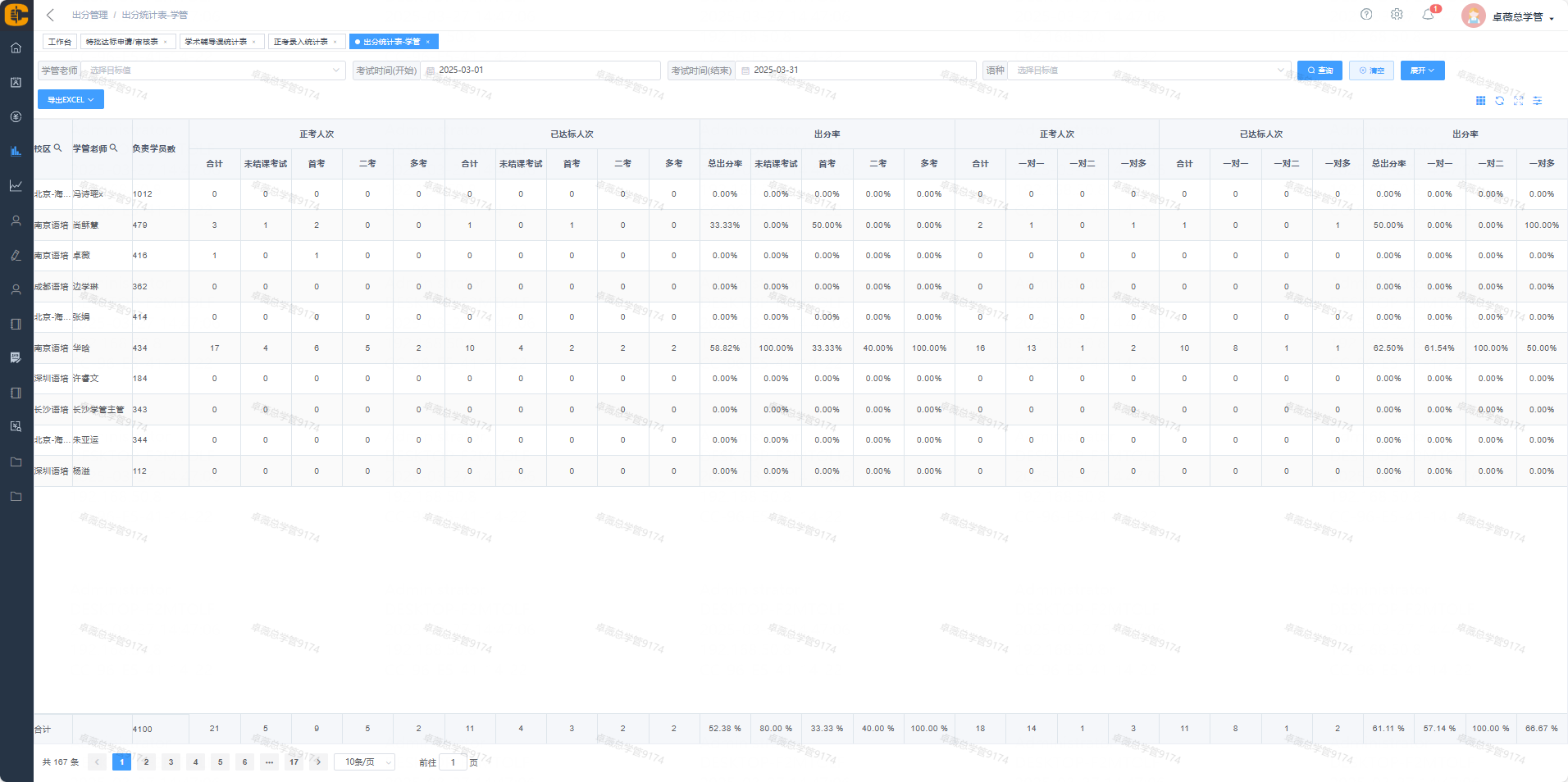Open the 语种 selection dropdown
This screenshot has width=1568, height=782.
coord(1148,70)
